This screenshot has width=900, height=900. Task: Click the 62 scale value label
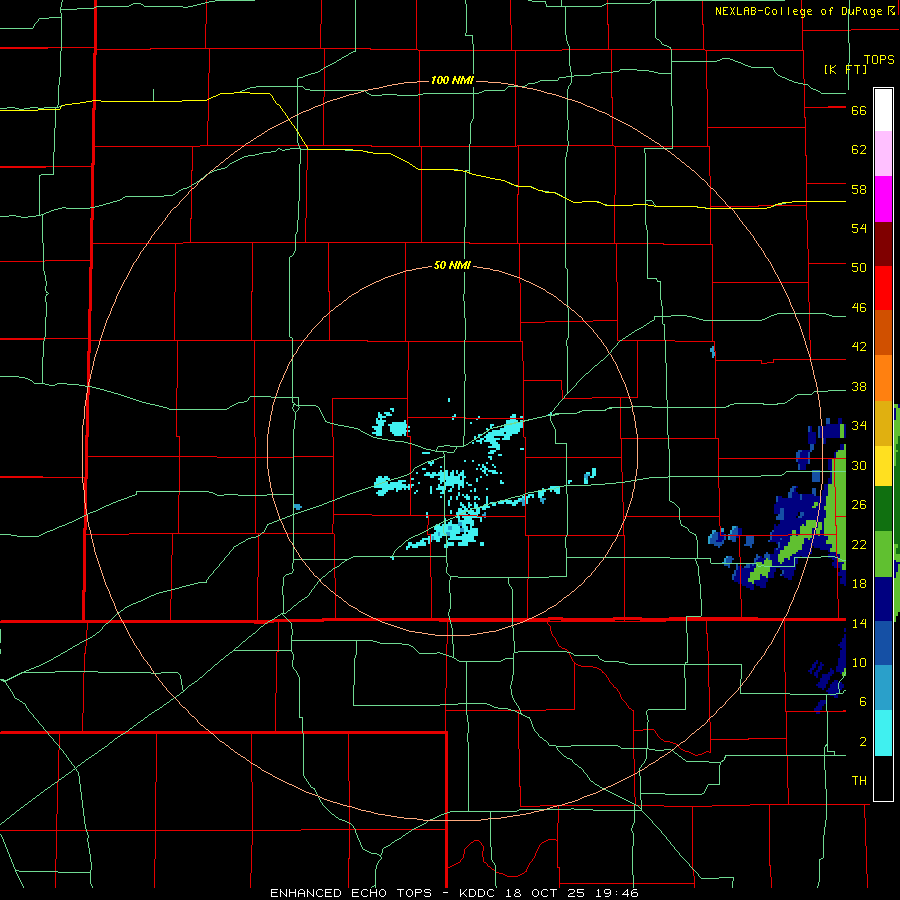[859, 150]
